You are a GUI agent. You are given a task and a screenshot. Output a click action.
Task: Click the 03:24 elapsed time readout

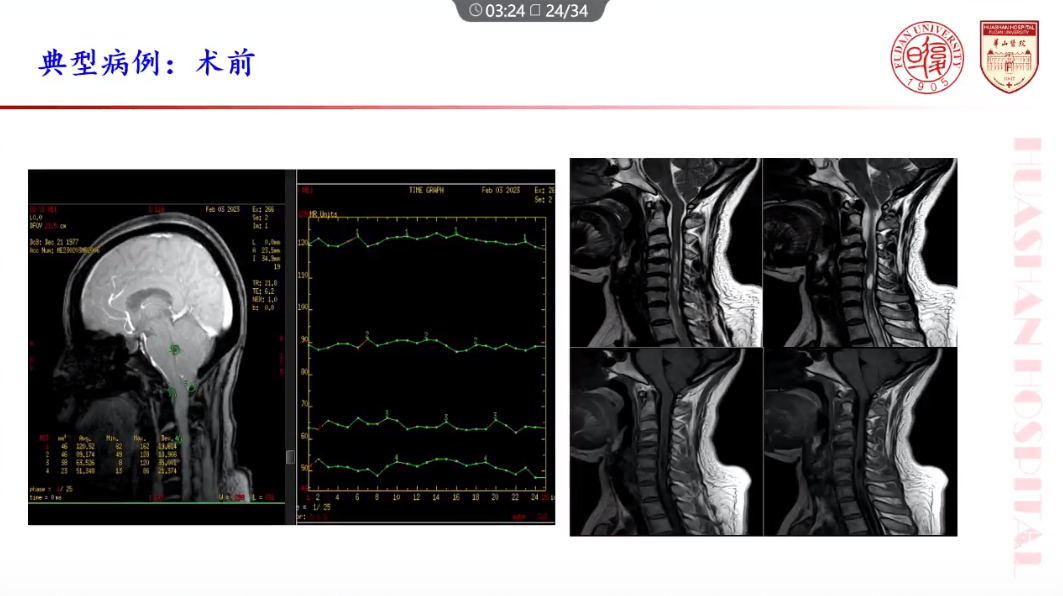[x=505, y=11]
